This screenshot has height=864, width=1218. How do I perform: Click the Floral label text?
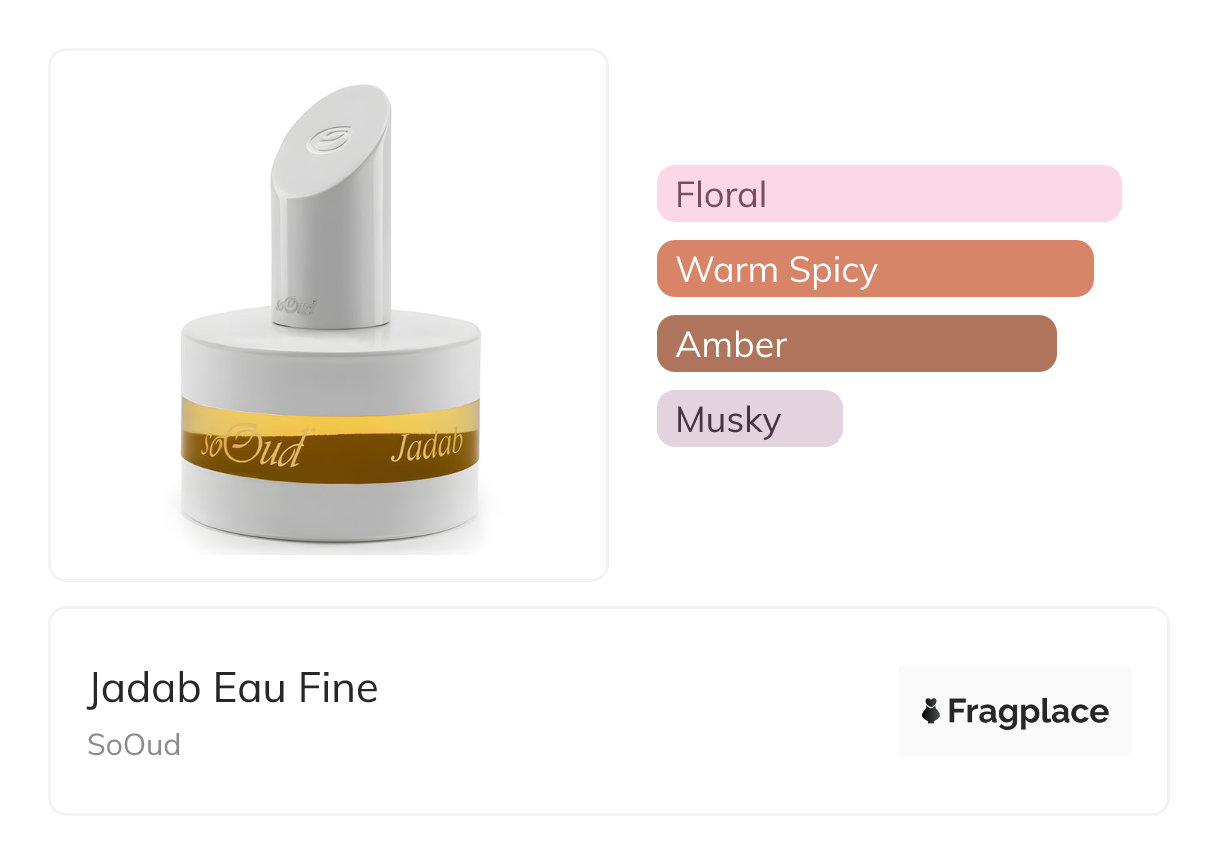coord(721,194)
